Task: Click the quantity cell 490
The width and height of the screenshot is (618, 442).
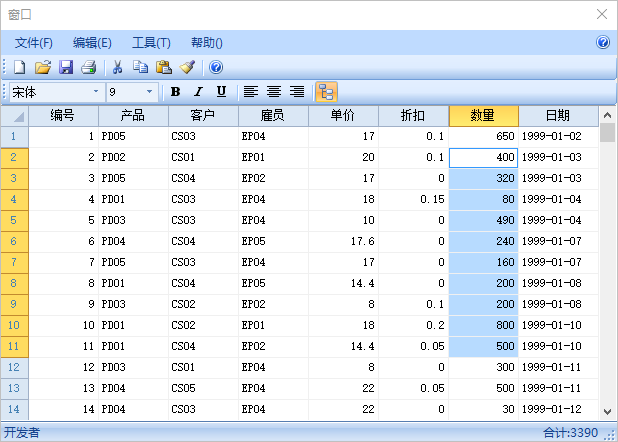Action: pyautogui.click(x=484, y=220)
